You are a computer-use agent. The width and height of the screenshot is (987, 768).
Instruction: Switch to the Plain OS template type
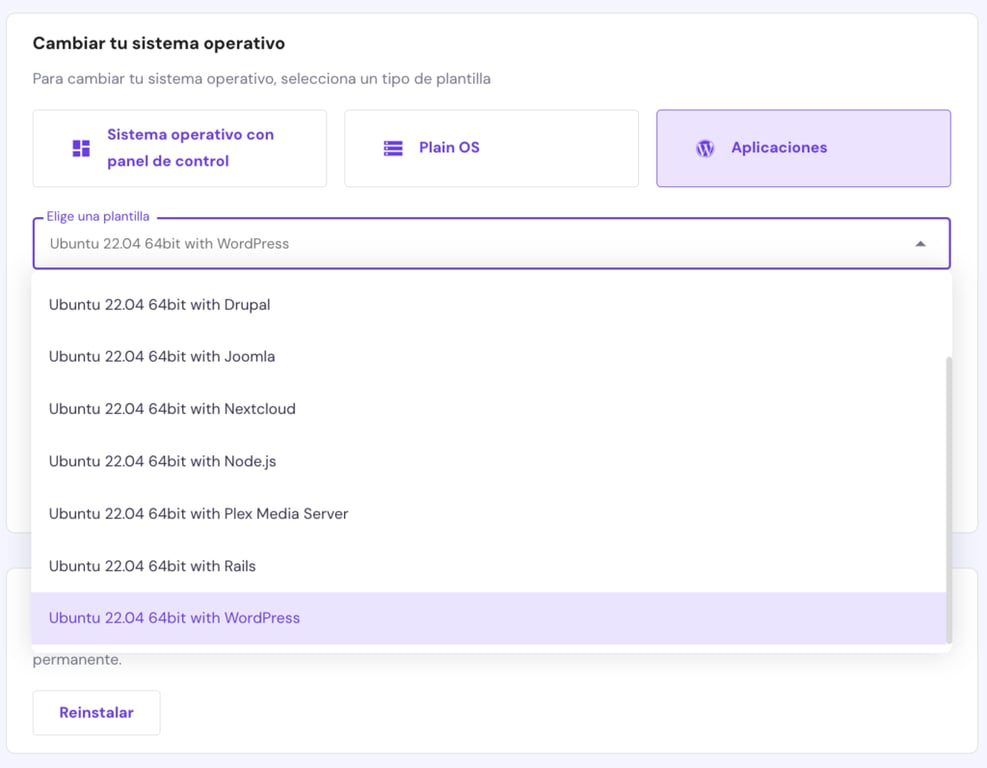pyautogui.click(x=491, y=148)
